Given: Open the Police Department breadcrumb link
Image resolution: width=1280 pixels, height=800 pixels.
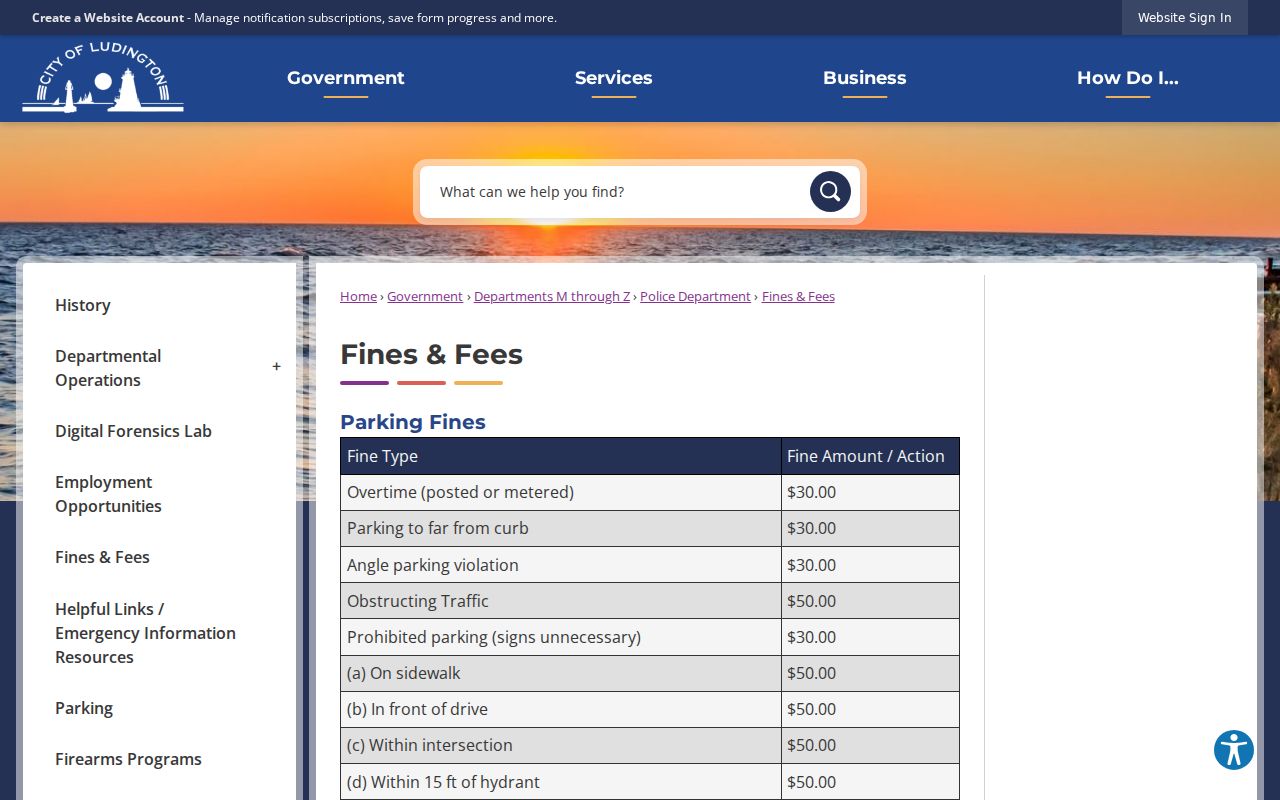Looking at the screenshot, I should click(x=695, y=296).
